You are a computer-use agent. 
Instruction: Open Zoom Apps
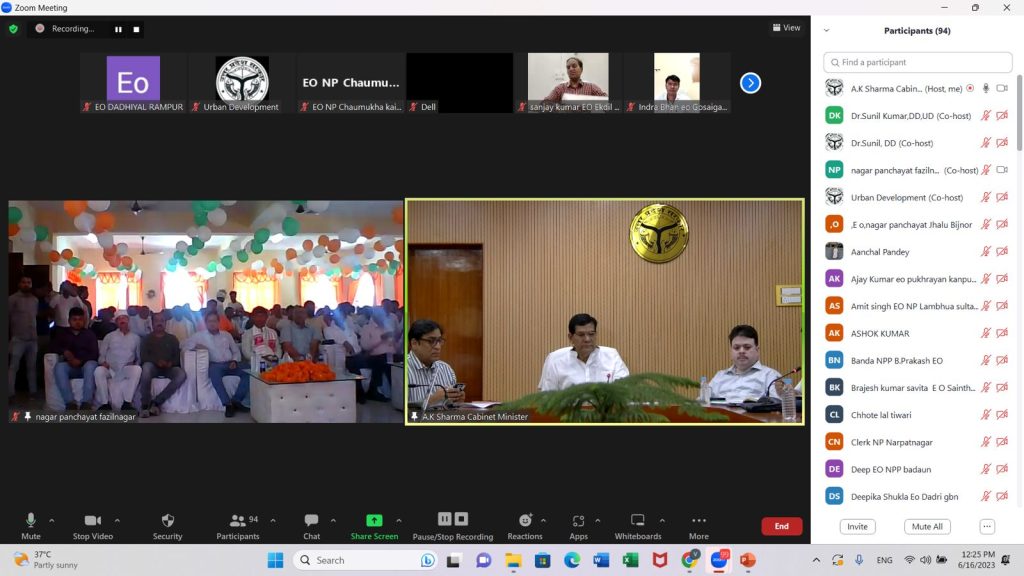tap(579, 526)
